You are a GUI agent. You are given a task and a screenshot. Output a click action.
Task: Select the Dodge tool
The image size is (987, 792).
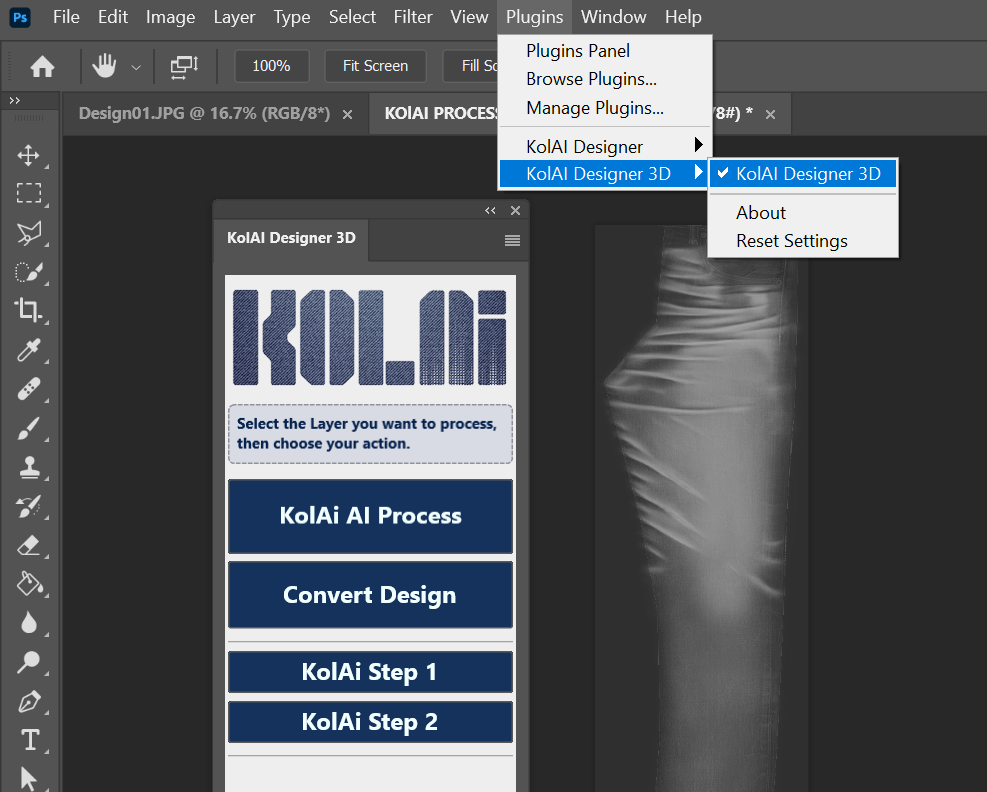28,662
